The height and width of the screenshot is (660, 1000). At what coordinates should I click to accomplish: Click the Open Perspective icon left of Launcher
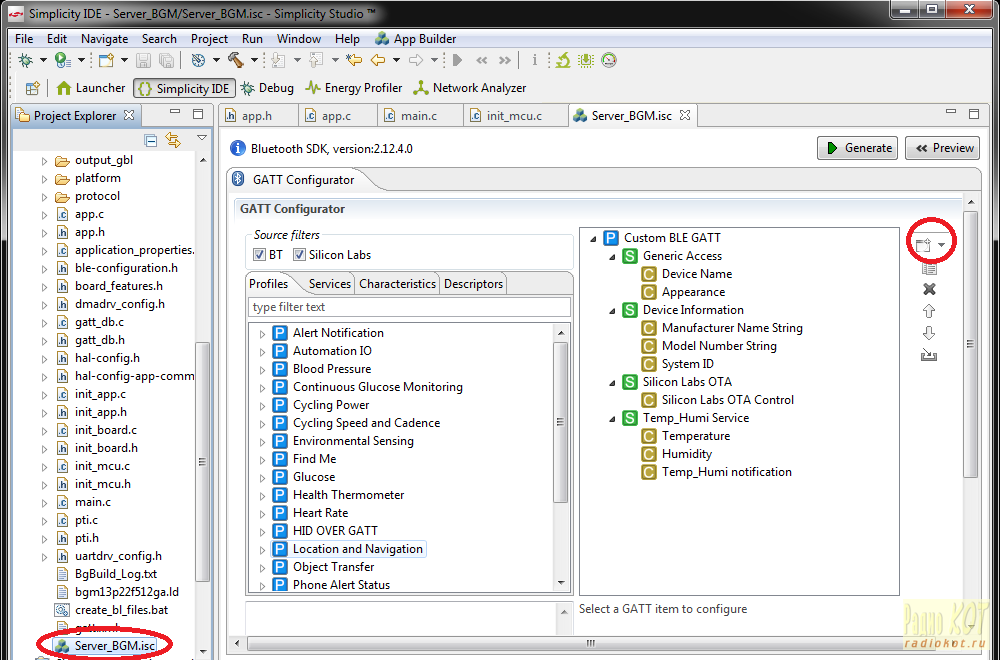[33, 88]
